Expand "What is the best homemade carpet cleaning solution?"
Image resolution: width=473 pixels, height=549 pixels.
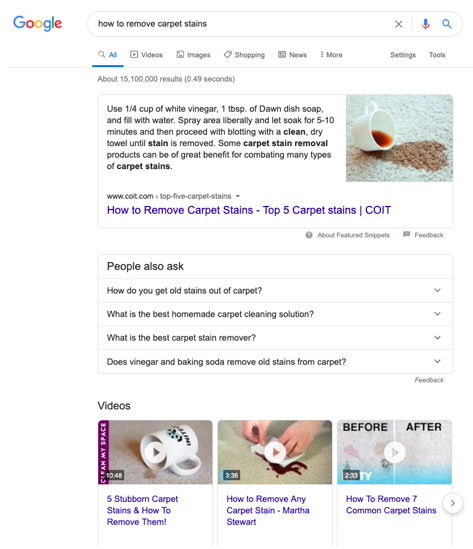(275, 314)
